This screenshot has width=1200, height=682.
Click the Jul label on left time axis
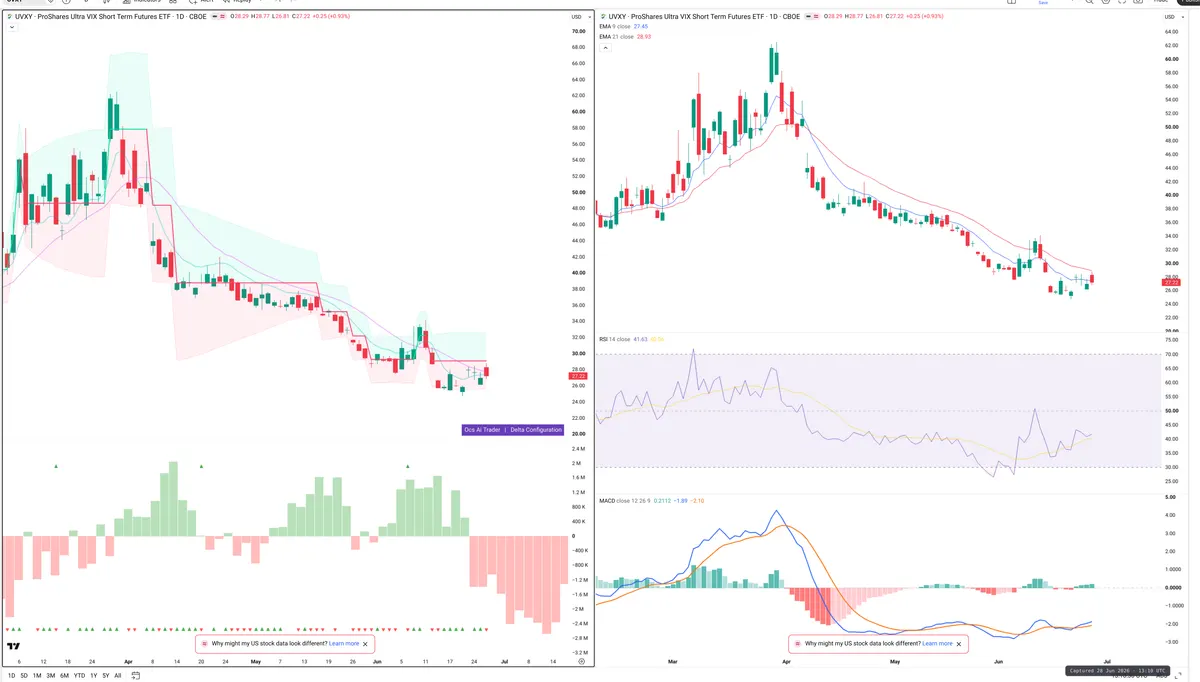tap(505, 662)
